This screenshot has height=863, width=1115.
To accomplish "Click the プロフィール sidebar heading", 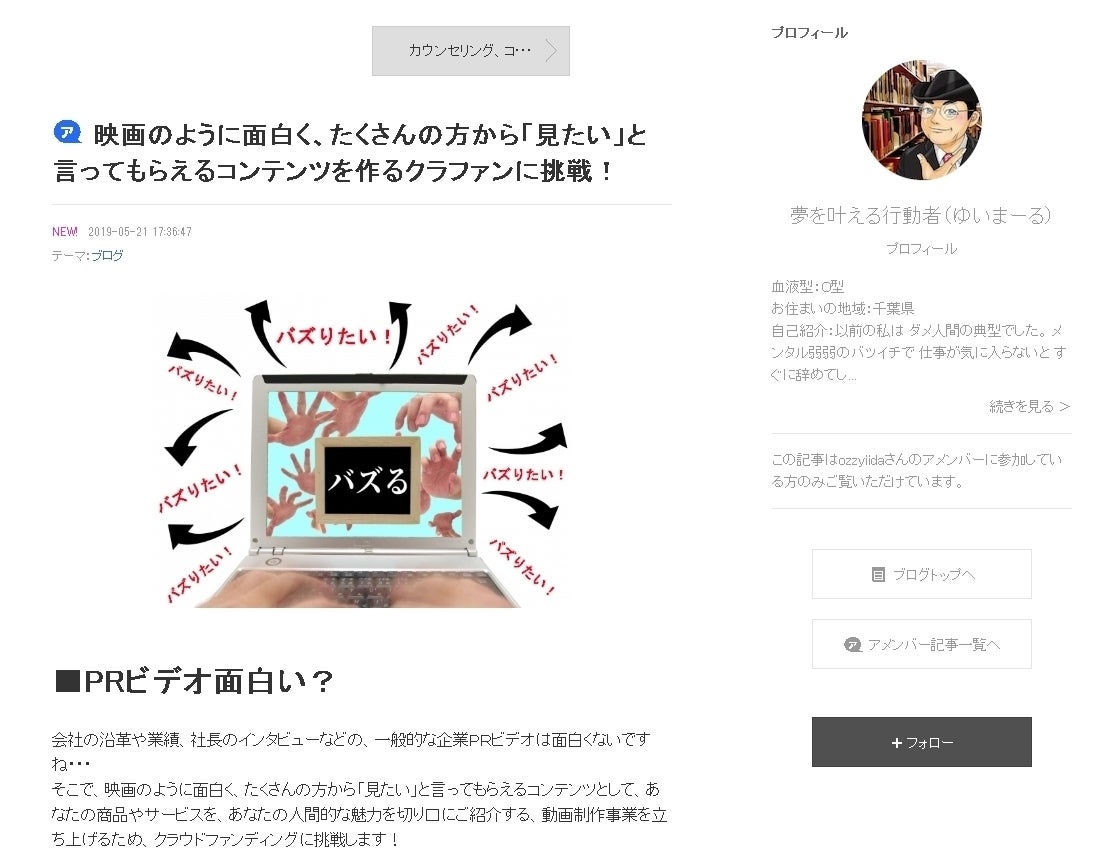I will tap(809, 33).
